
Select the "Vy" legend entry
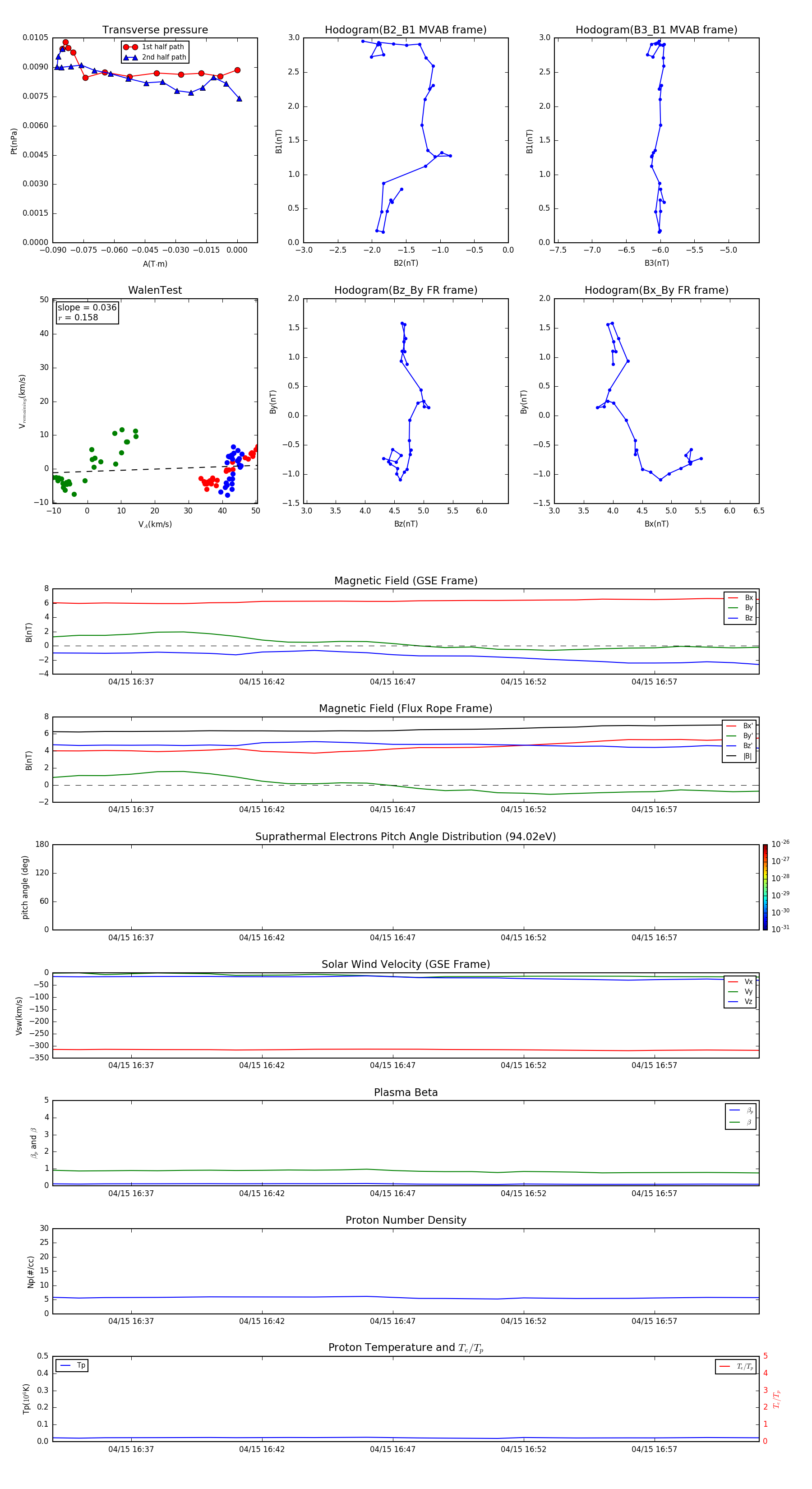[x=741, y=991]
